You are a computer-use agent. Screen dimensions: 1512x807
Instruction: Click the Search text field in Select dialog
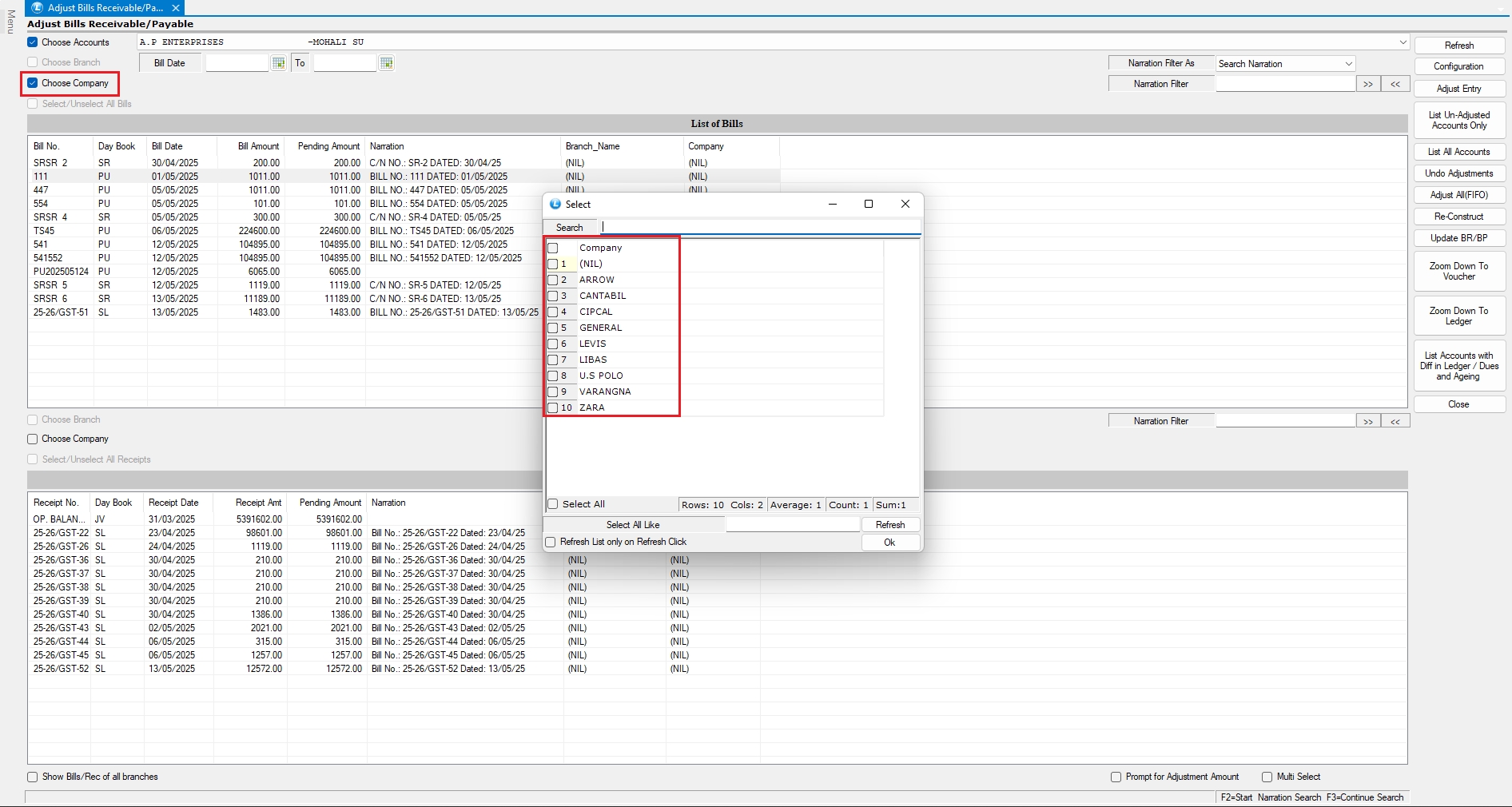tap(759, 228)
